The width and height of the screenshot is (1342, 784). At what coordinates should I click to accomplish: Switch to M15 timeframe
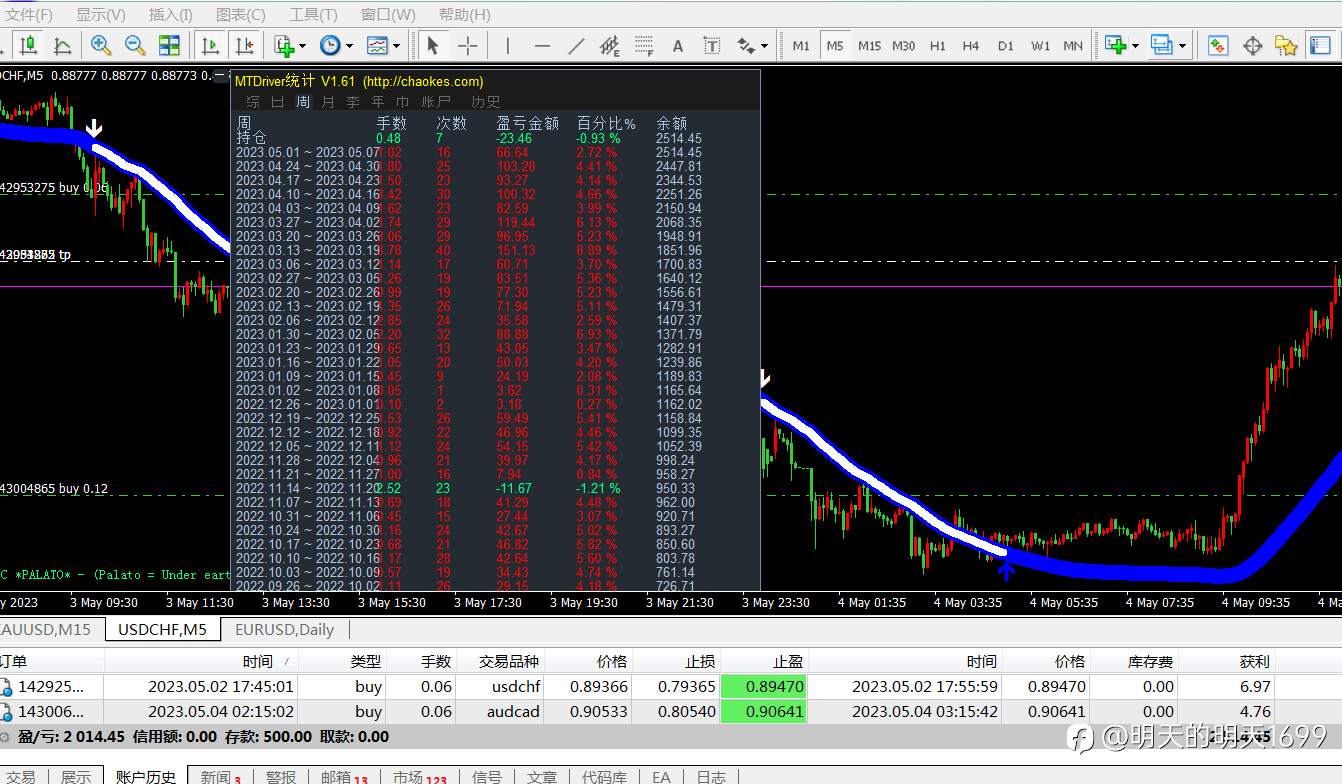(869, 45)
